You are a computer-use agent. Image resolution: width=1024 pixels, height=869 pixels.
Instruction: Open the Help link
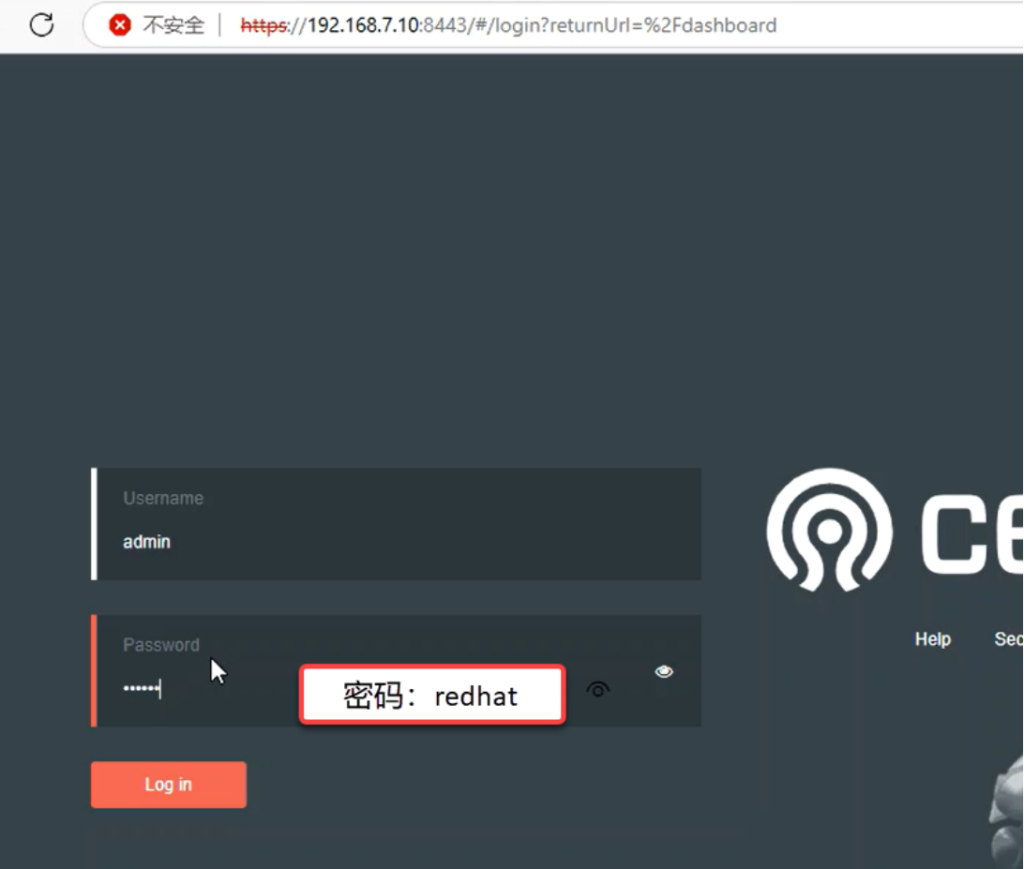(932, 639)
